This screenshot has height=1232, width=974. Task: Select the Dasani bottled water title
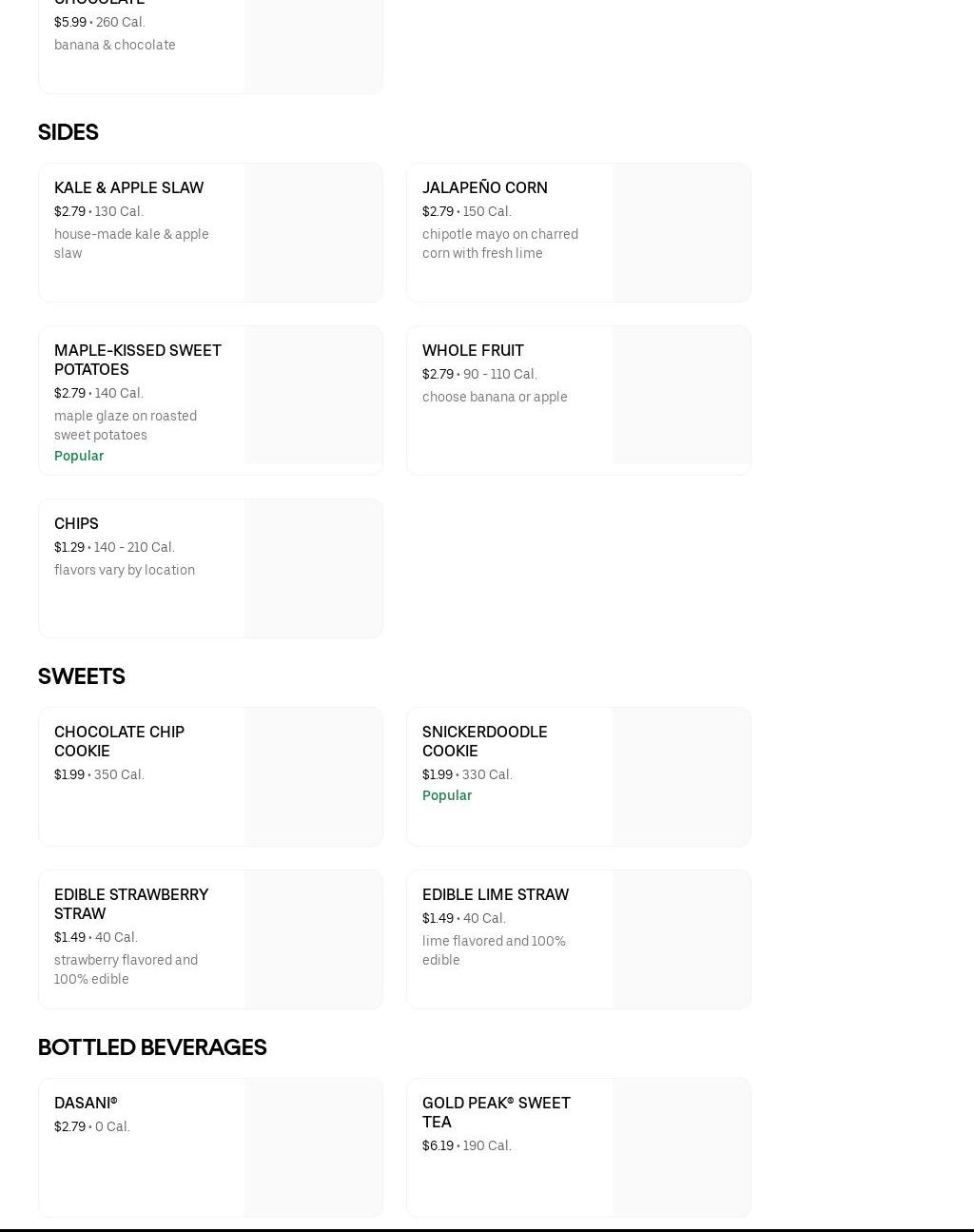86,1103
